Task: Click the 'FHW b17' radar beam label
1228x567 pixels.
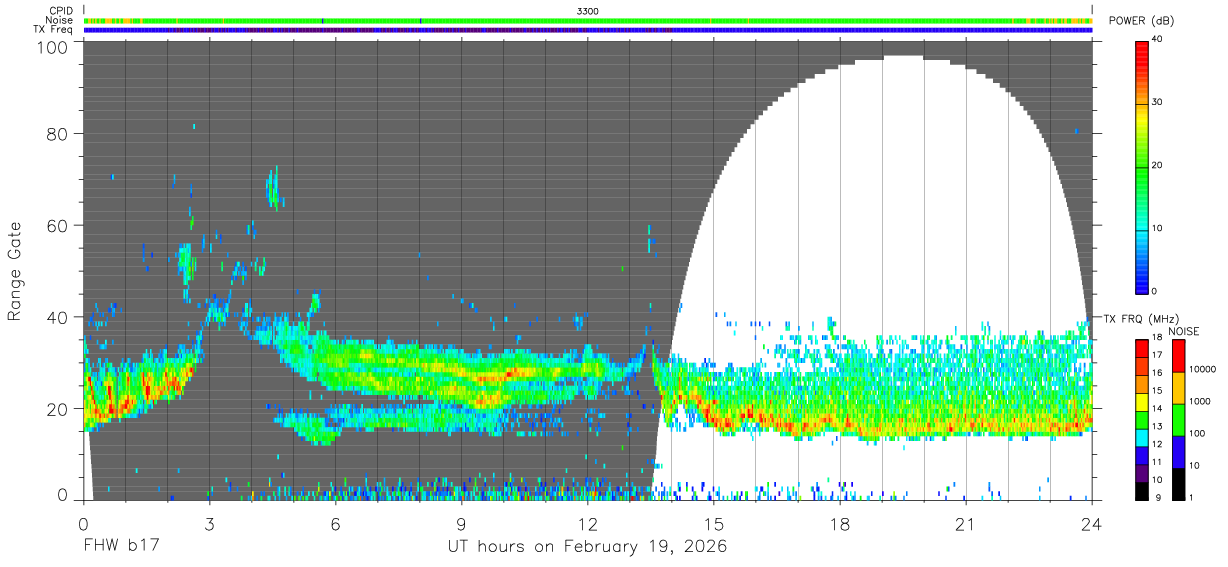Action: pos(121,547)
